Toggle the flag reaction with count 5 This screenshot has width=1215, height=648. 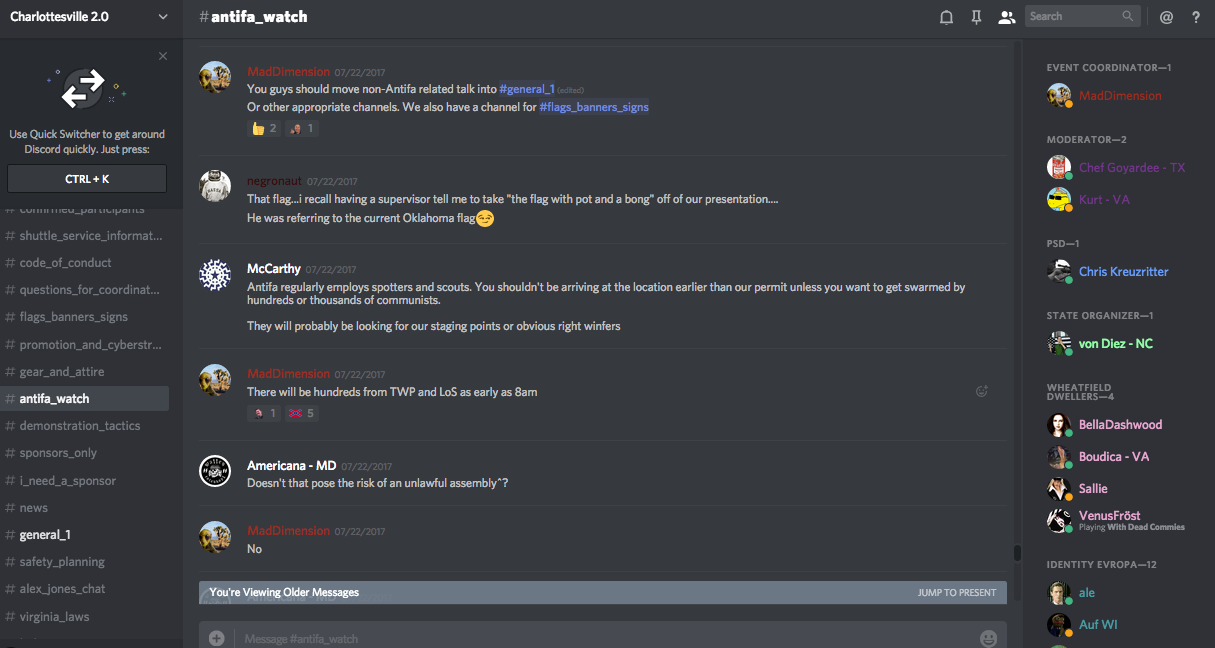301,413
